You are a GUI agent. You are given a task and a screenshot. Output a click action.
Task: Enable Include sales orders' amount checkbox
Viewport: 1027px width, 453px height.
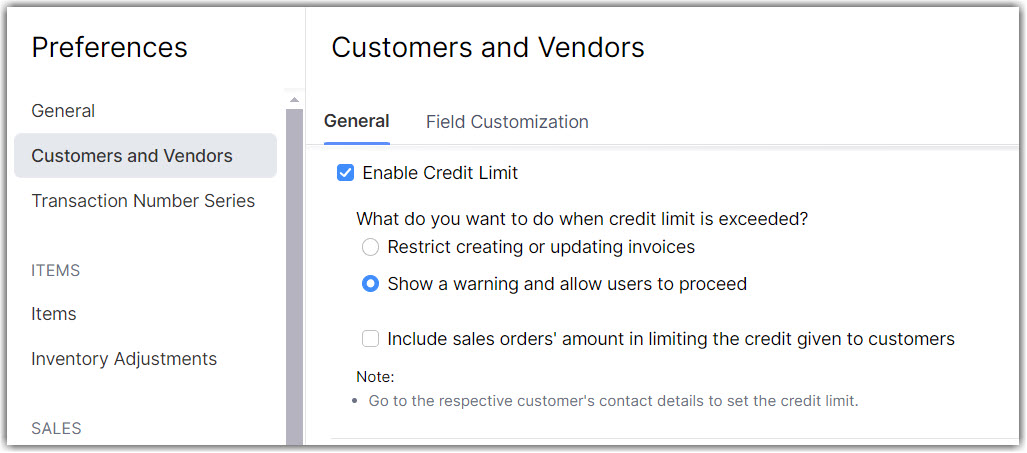pos(371,339)
